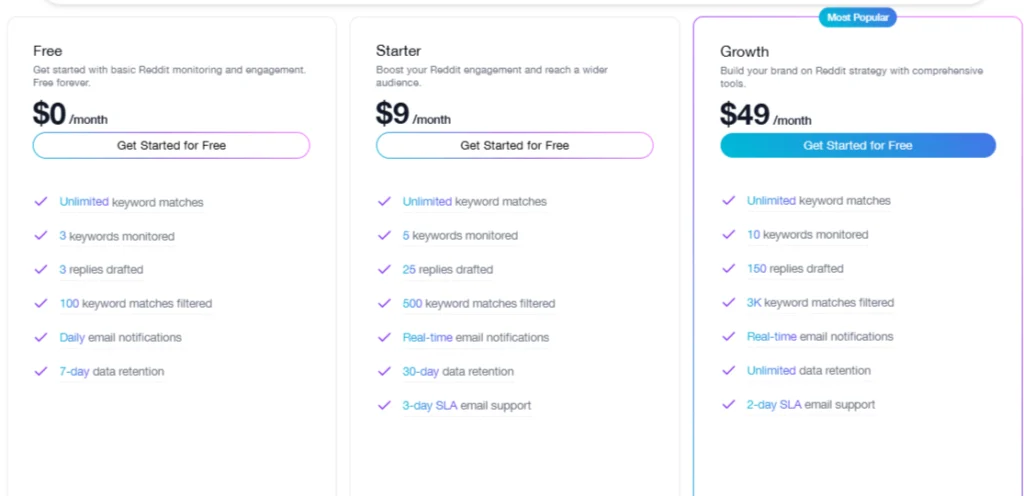Viewport: 1024px width, 496px height.
Task: Click Get Started for Free under Free plan
Action: pos(171,146)
